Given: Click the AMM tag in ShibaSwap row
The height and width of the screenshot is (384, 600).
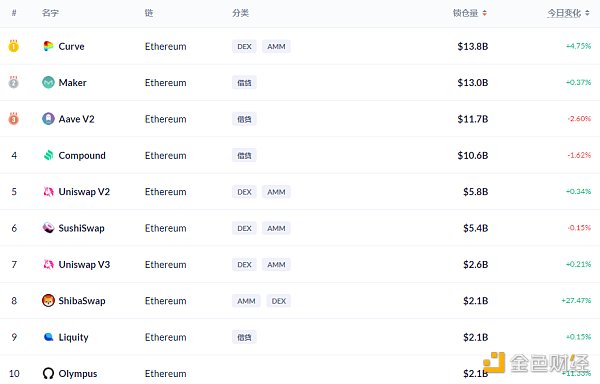Looking at the screenshot, I should (x=246, y=301).
